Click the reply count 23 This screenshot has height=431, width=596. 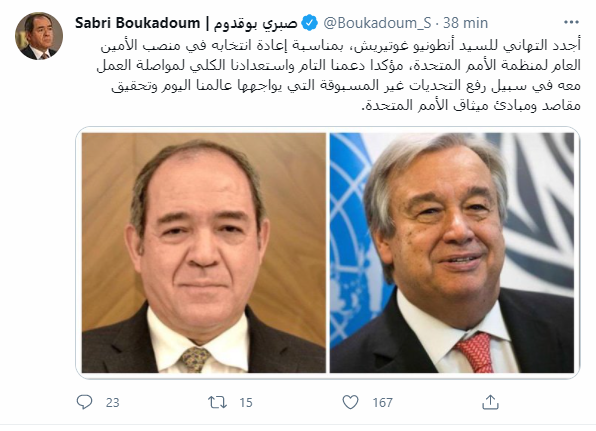(x=113, y=402)
